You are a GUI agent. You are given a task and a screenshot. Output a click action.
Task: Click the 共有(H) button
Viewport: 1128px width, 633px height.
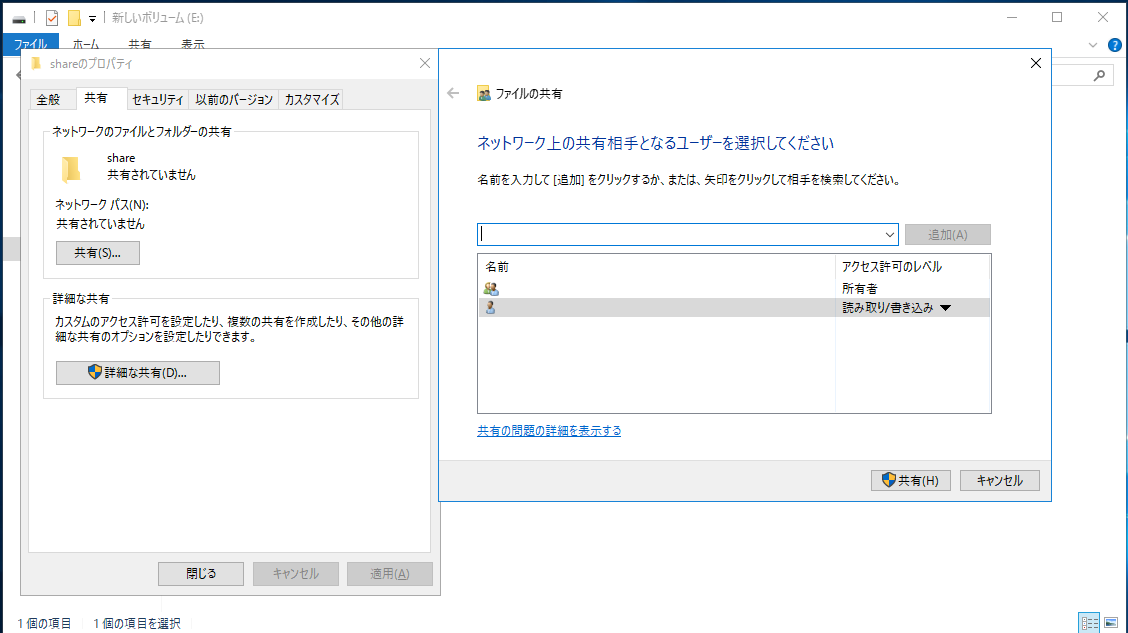[x=911, y=481]
